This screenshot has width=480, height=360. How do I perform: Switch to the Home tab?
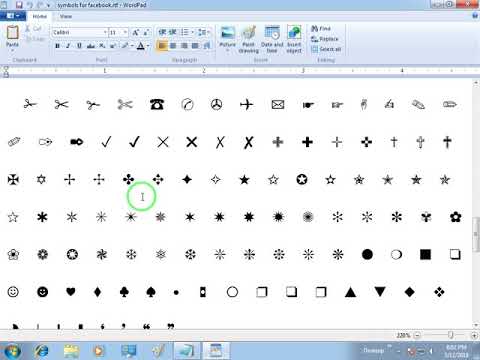40,16
